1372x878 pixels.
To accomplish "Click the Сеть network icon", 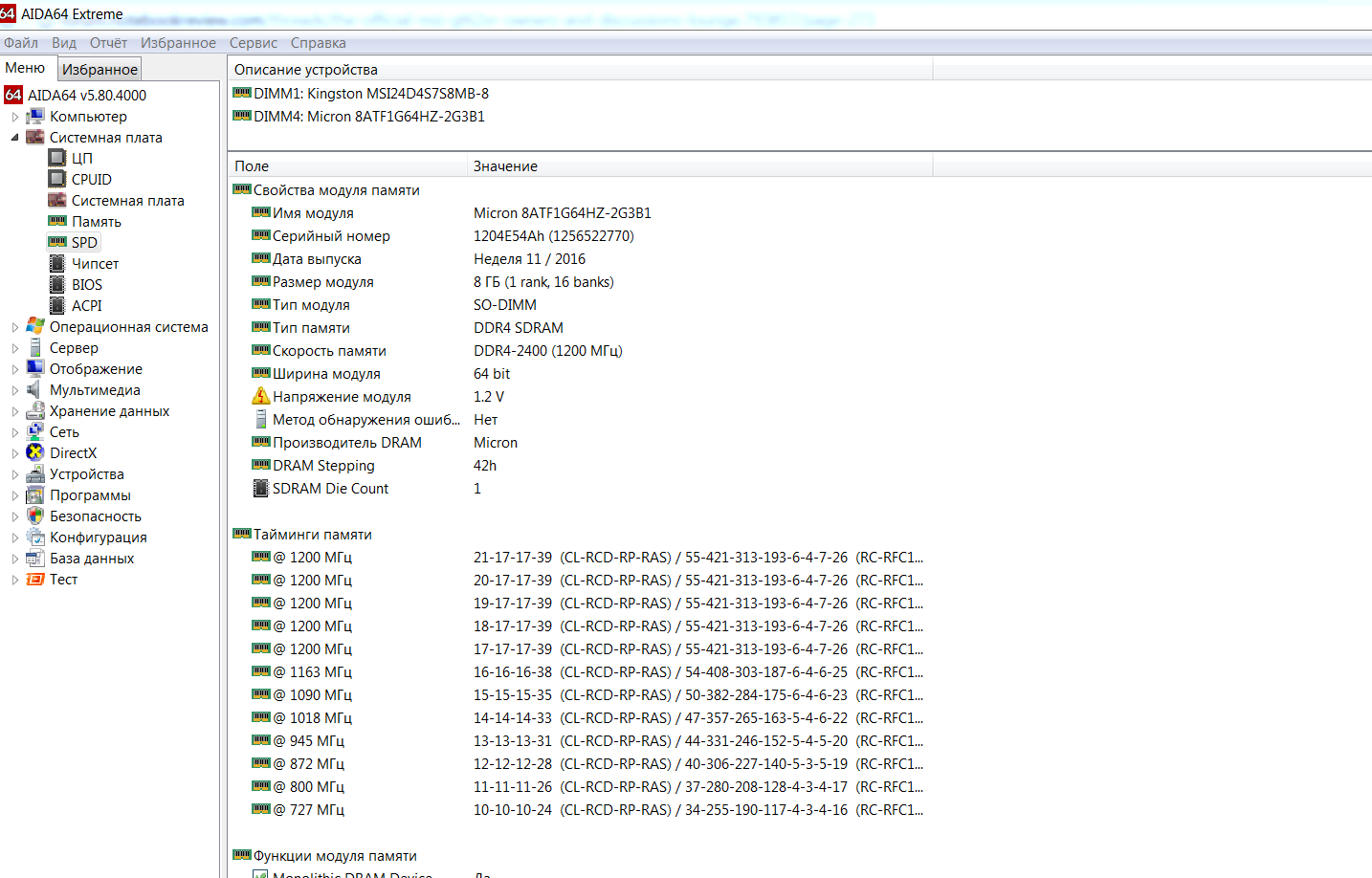I will pos(35,431).
